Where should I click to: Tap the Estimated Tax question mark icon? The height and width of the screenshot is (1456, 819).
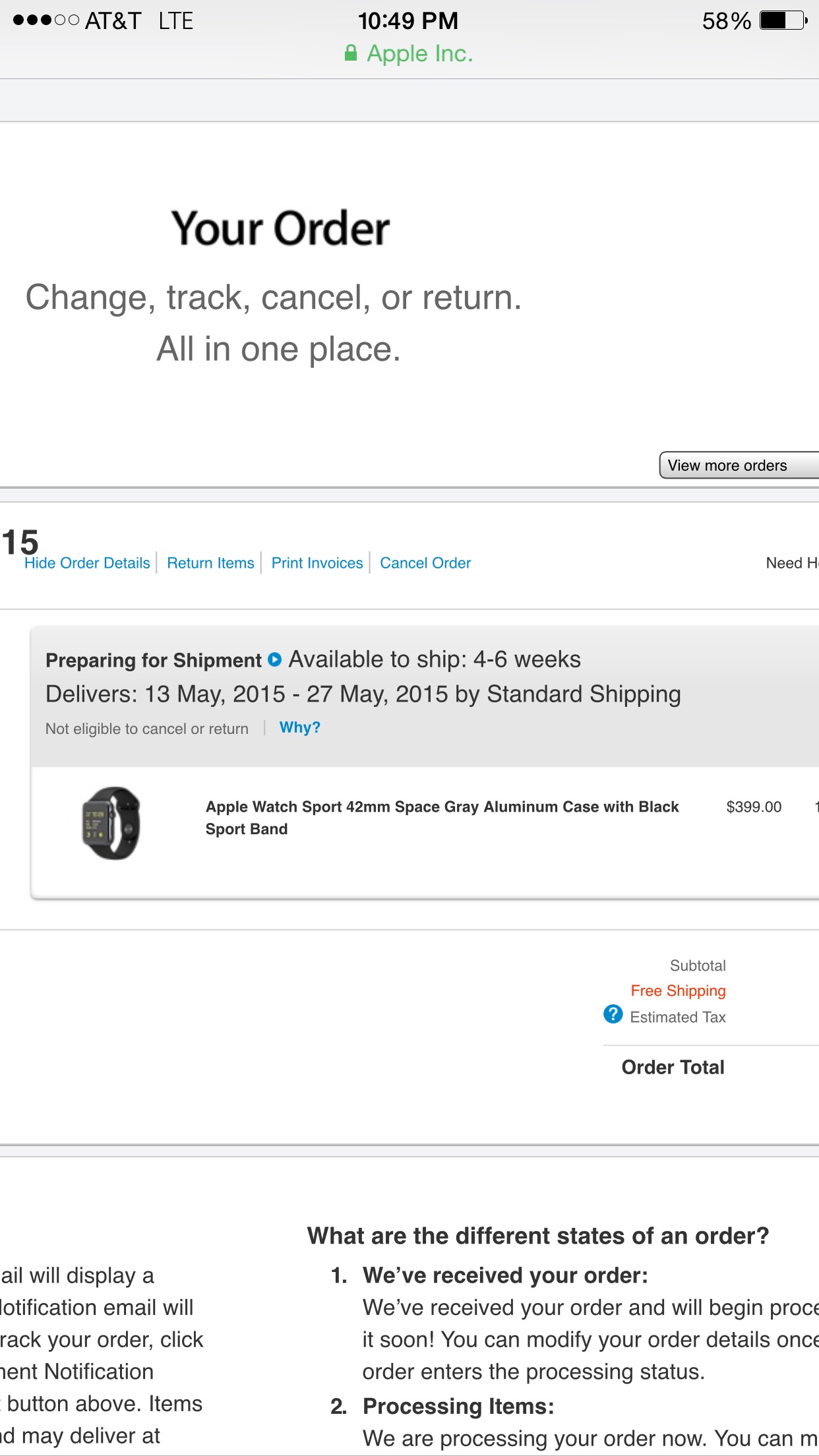pyautogui.click(x=613, y=1014)
